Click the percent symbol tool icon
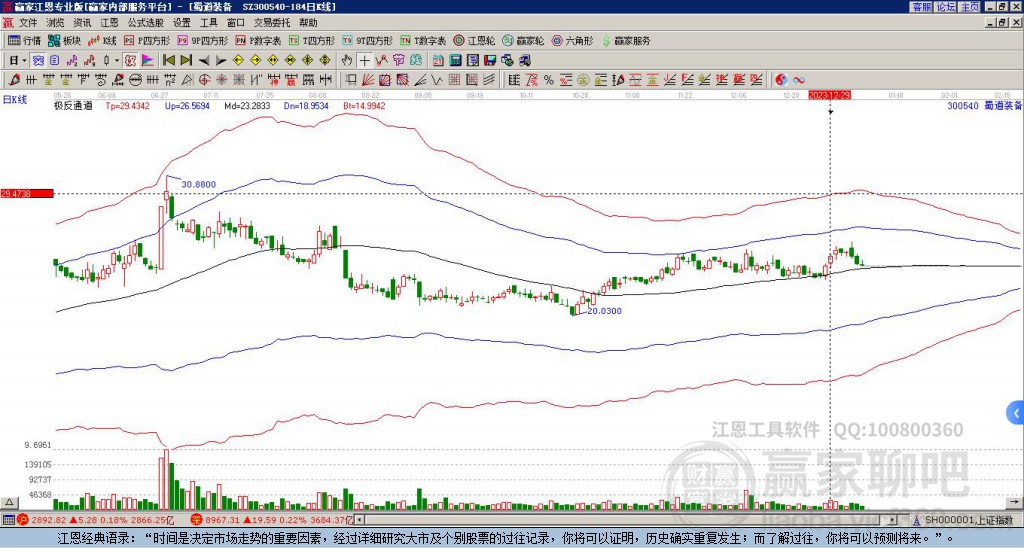The height and width of the screenshot is (548, 1024). [x=549, y=80]
